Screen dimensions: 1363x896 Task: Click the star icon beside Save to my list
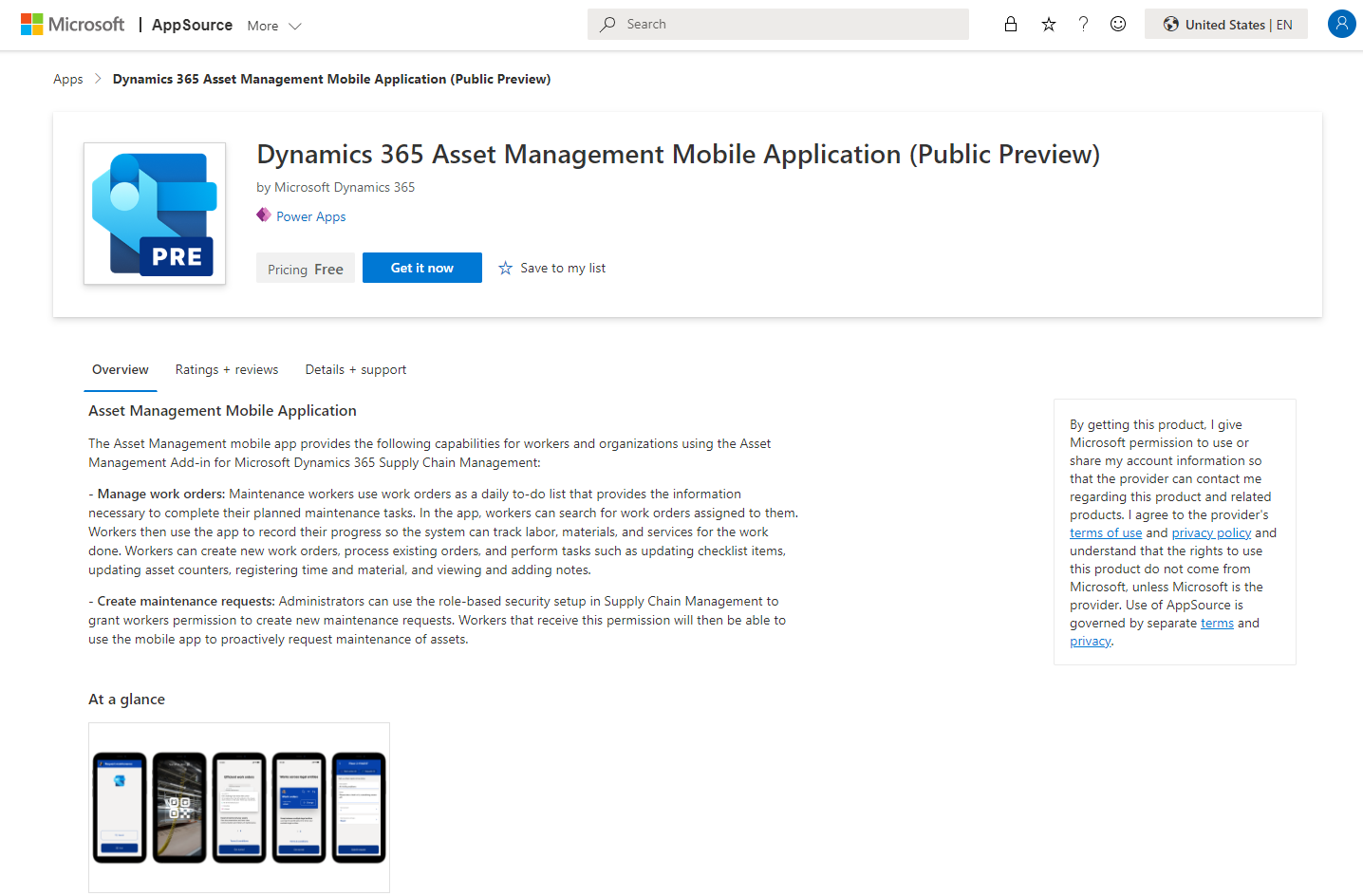(x=506, y=269)
